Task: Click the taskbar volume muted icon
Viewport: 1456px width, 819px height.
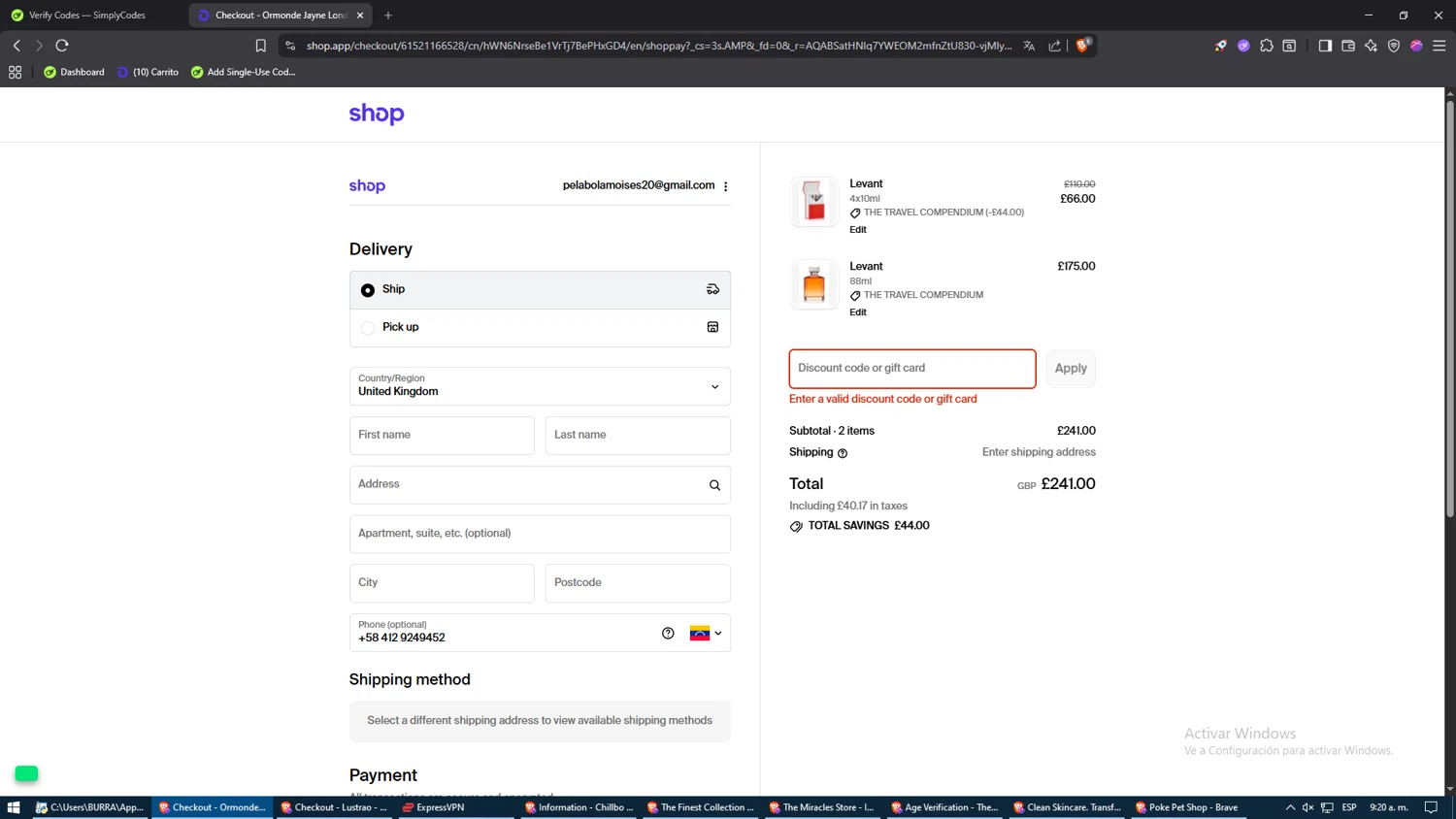Action: click(x=1307, y=807)
